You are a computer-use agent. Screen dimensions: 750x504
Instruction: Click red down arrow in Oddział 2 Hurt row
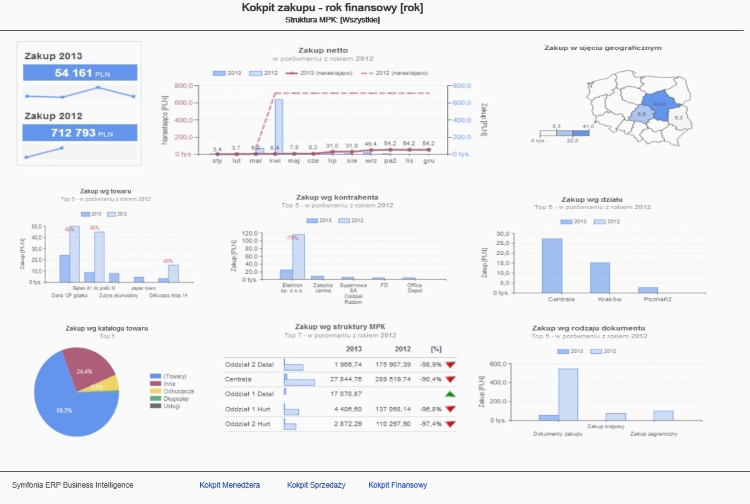[451, 424]
